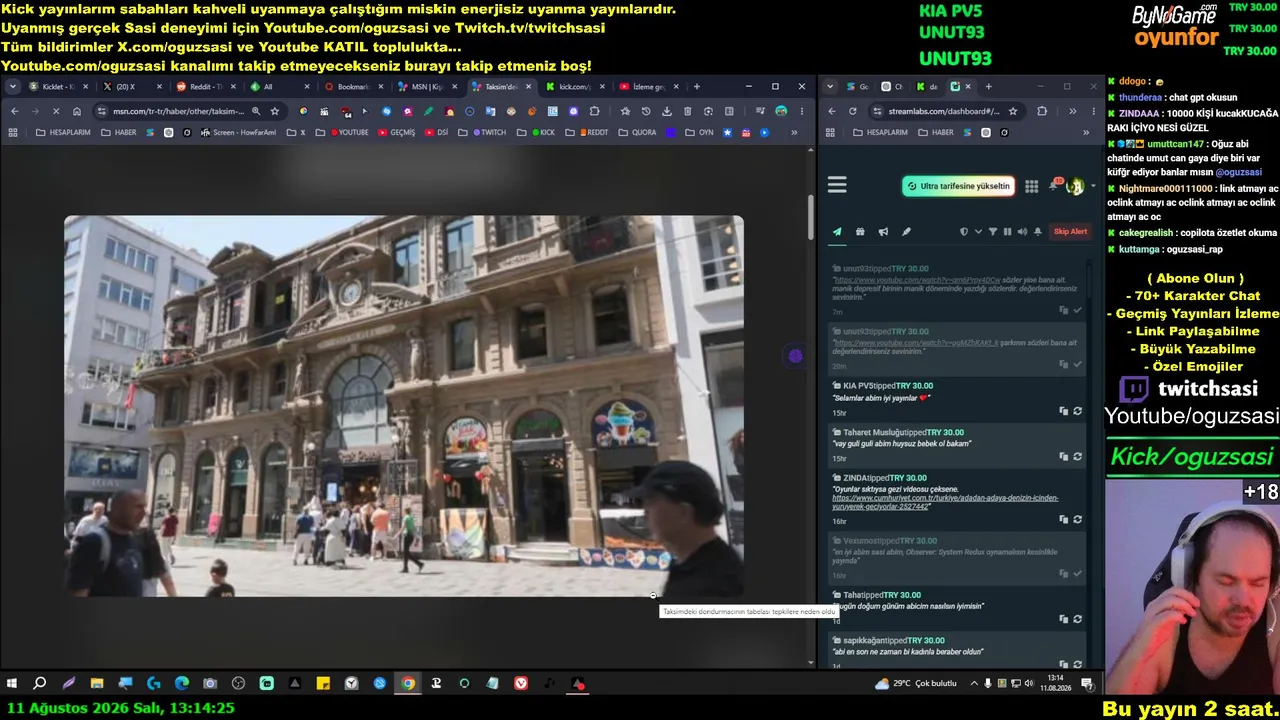Click the shield moderation icon
The height and width of the screenshot is (720, 1280).
click(x=964, y=232)
